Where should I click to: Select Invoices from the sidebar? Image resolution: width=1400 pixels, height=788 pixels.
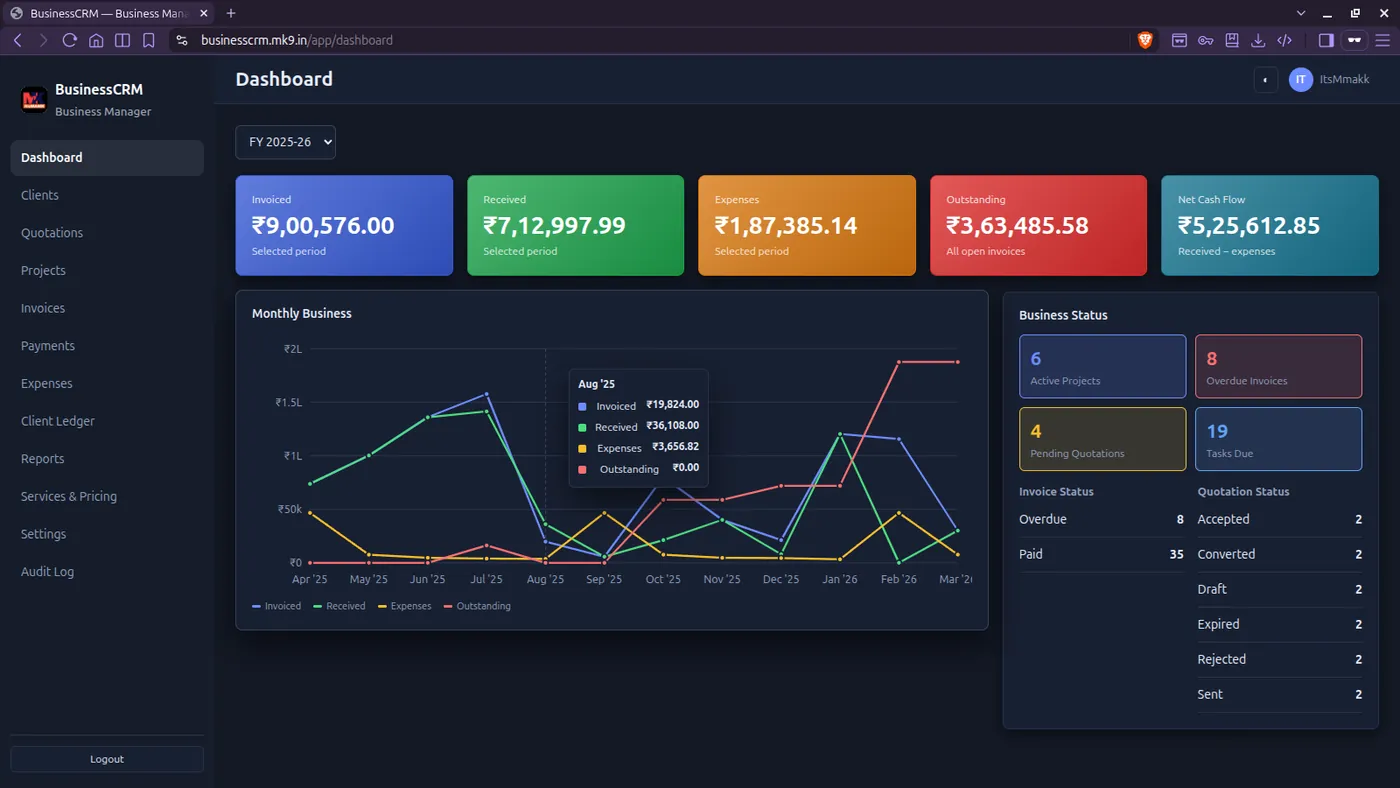pyautogui.click(x=107, y=308)
